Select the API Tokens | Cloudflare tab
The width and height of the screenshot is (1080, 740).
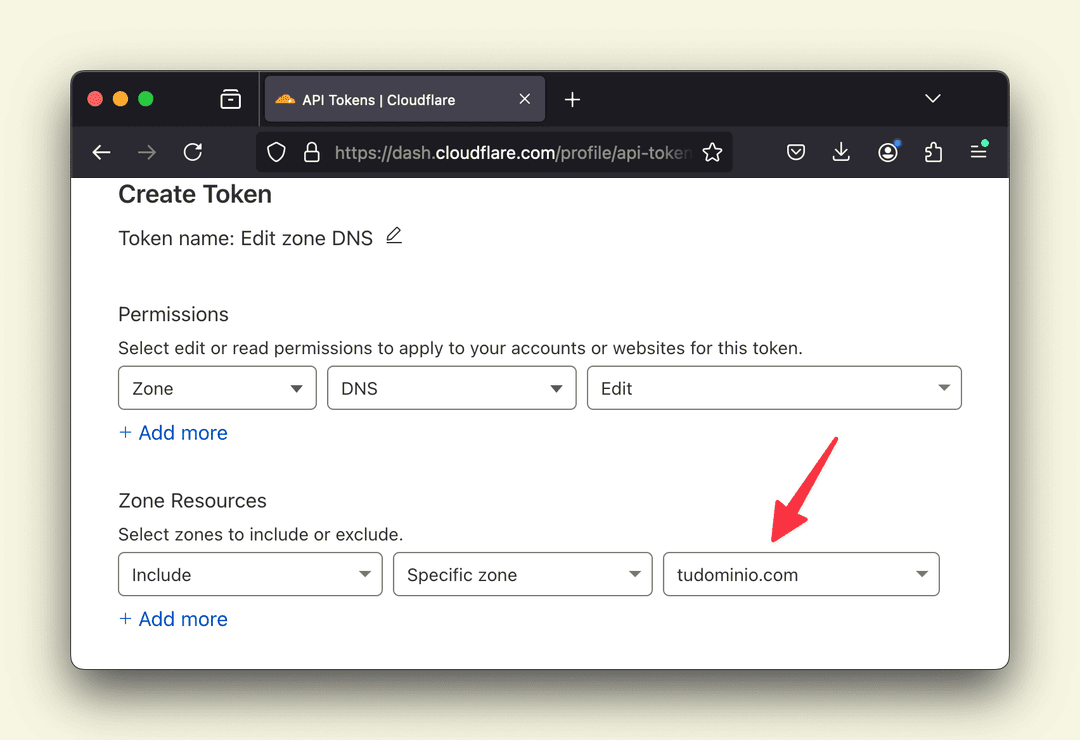pos(405,99)
